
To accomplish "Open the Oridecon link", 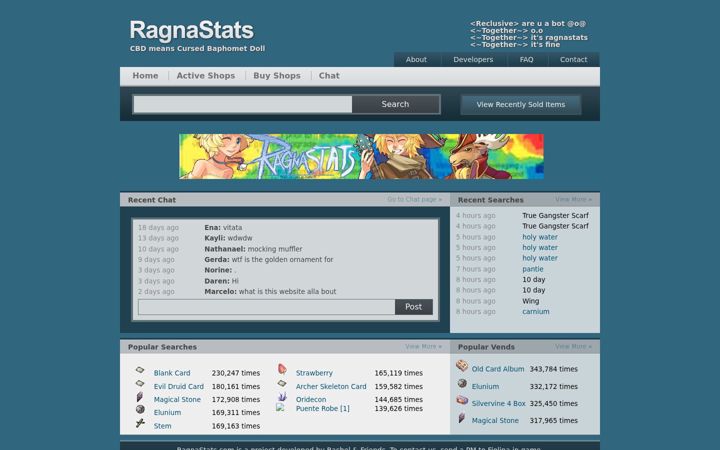I will [x=311, y=399].
